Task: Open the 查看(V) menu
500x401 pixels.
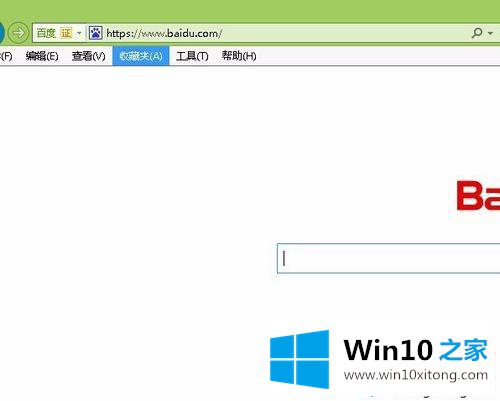Action: (x=88, y=56)
